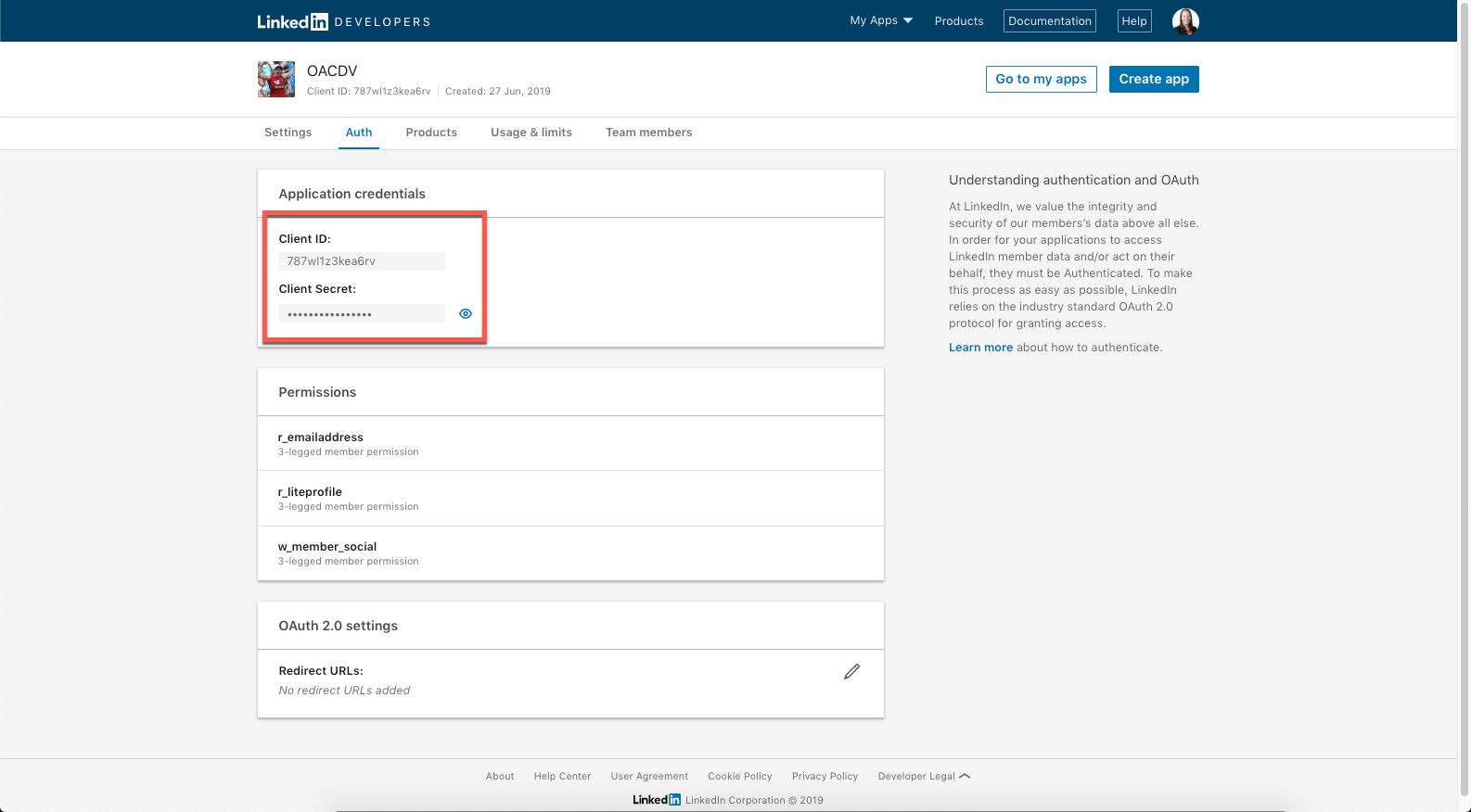Image resolution: width=1471 pixels, height=812 pixels.
Task: Click the masked Client Secret field
Action: (362, 314)
